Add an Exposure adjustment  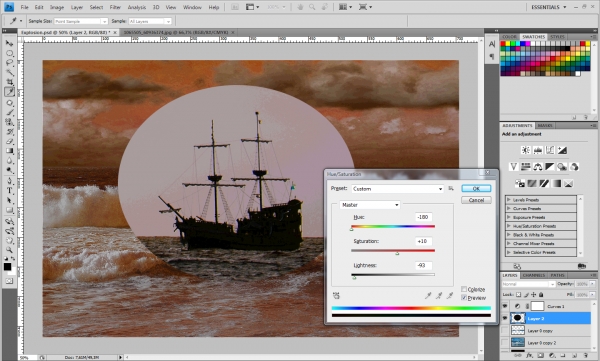pos(562,150)
